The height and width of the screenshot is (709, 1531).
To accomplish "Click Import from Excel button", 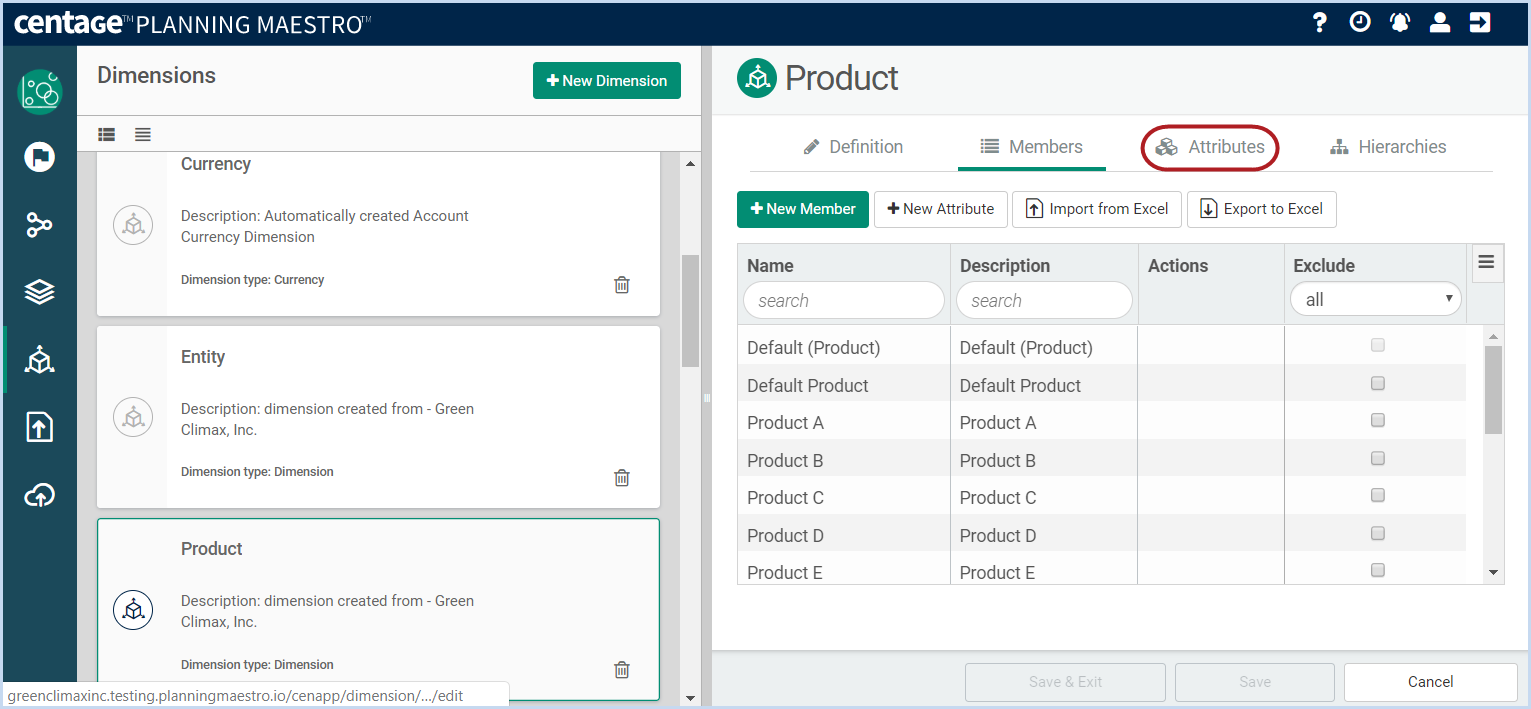I will 1097,209.
